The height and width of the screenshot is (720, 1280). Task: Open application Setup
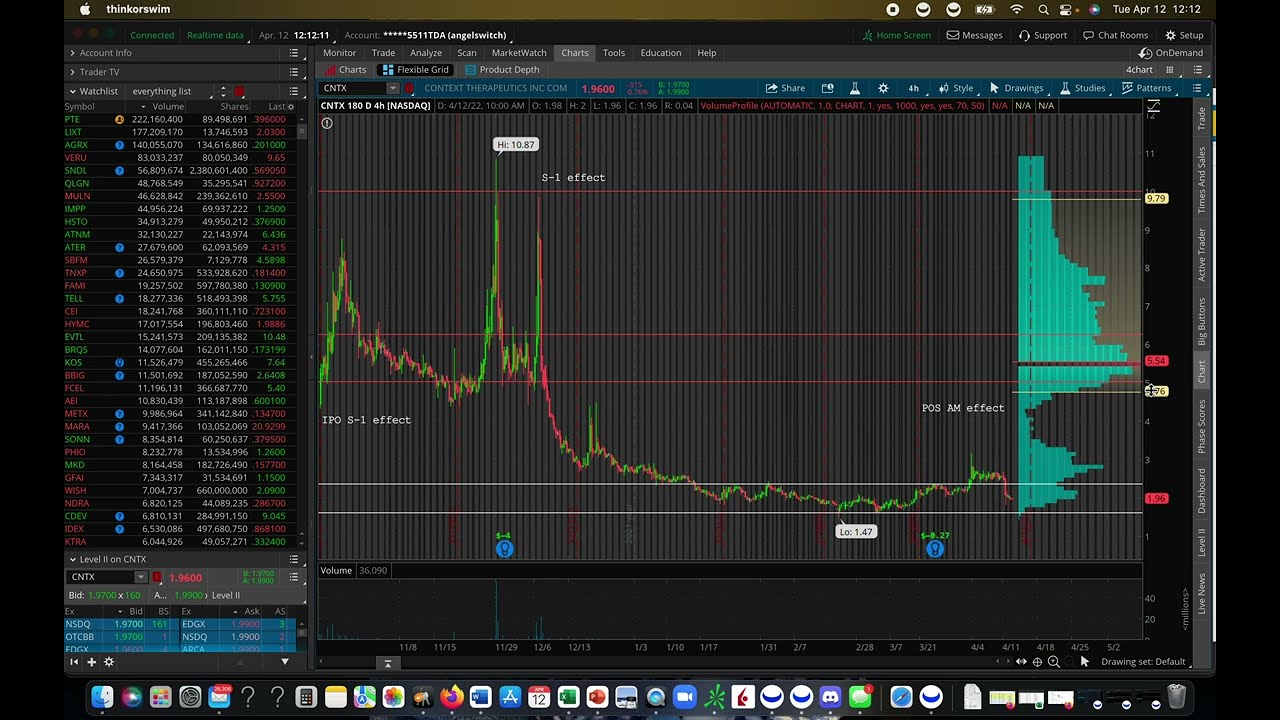pyautogui.click(x=1184, y=35)
